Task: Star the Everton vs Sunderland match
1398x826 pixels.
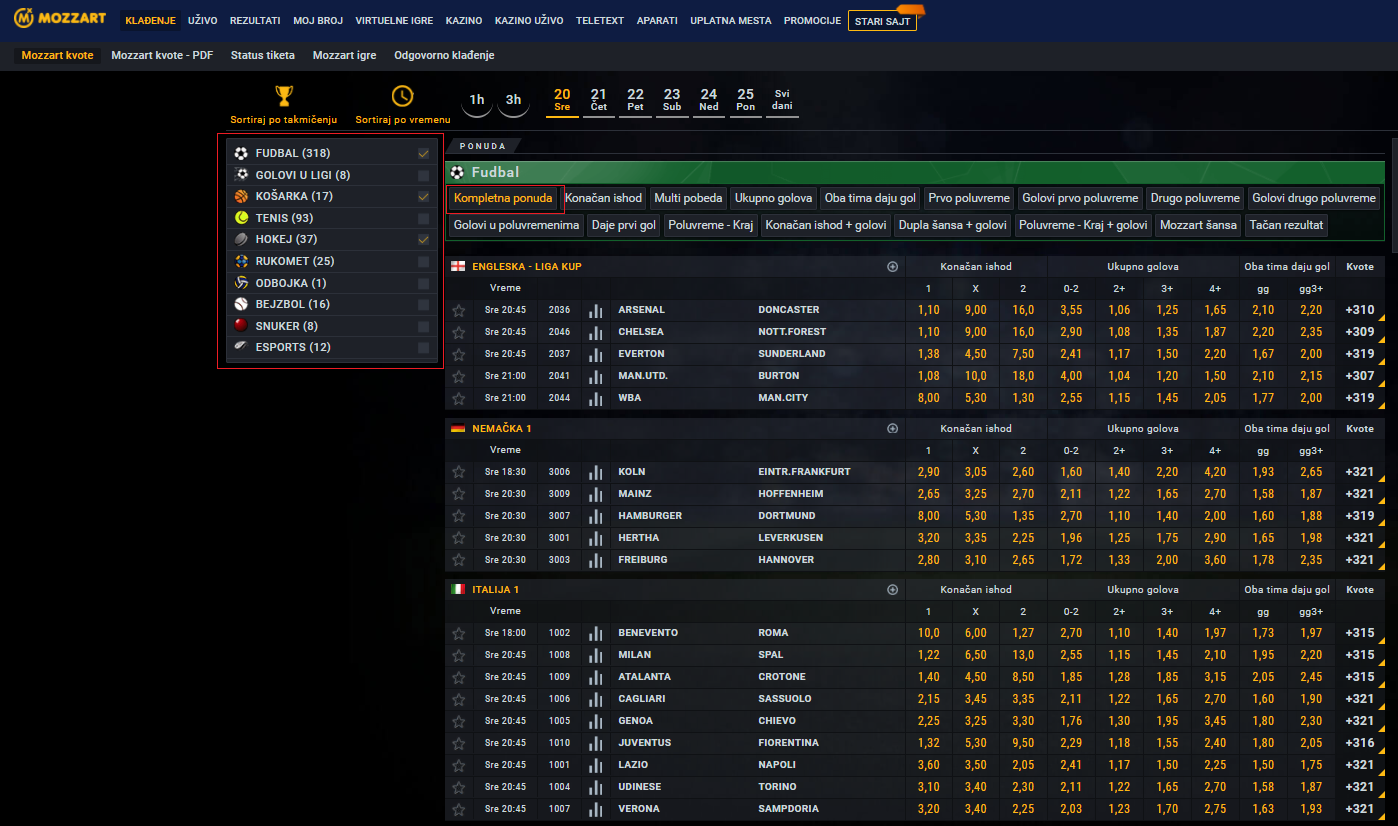Action: [x=459, y=354]
